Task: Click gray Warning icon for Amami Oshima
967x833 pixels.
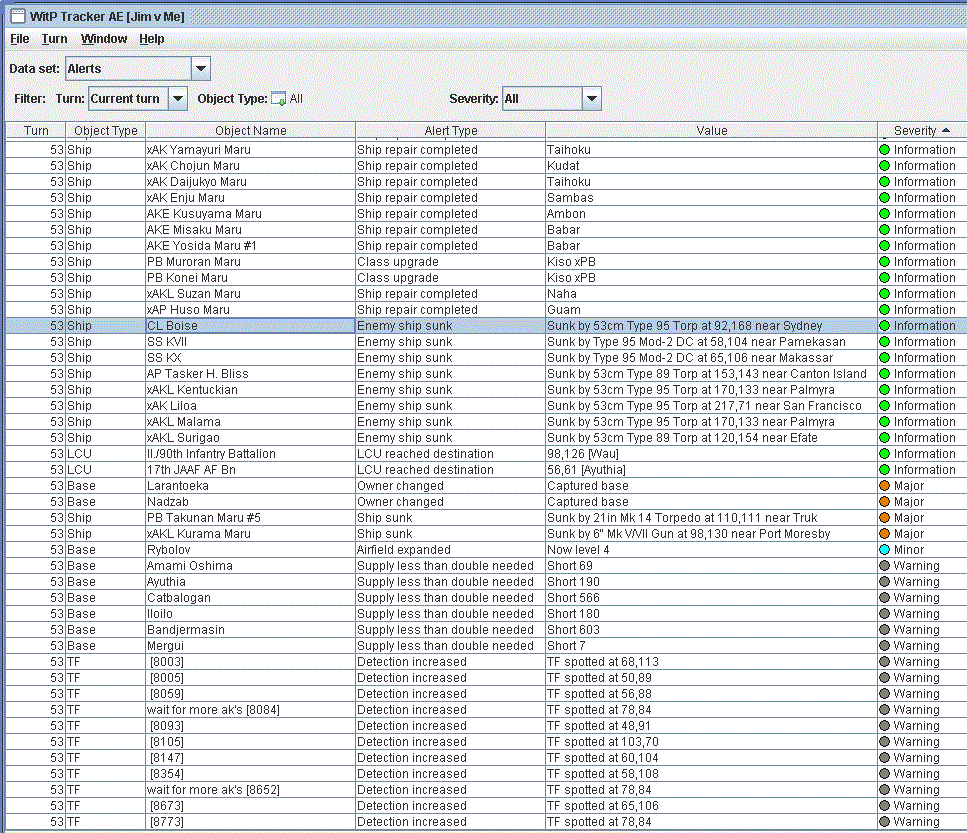Action: pos(885,566)
